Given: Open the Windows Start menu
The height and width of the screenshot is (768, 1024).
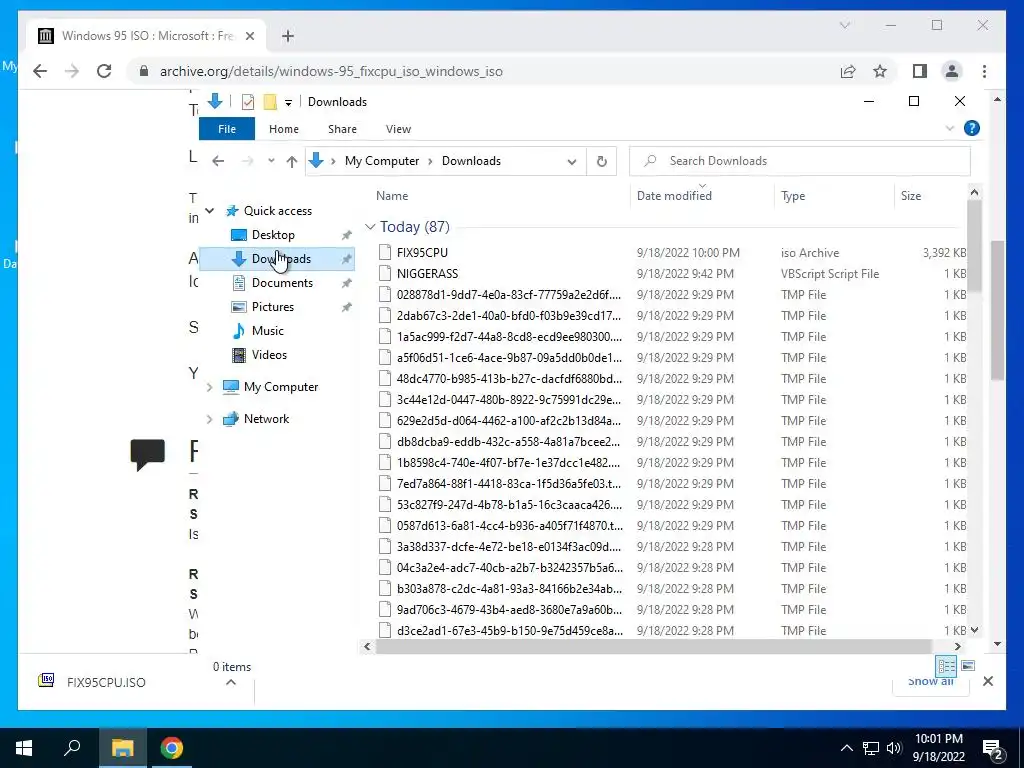Looking at the screenshot, I should tap(24, 748).
